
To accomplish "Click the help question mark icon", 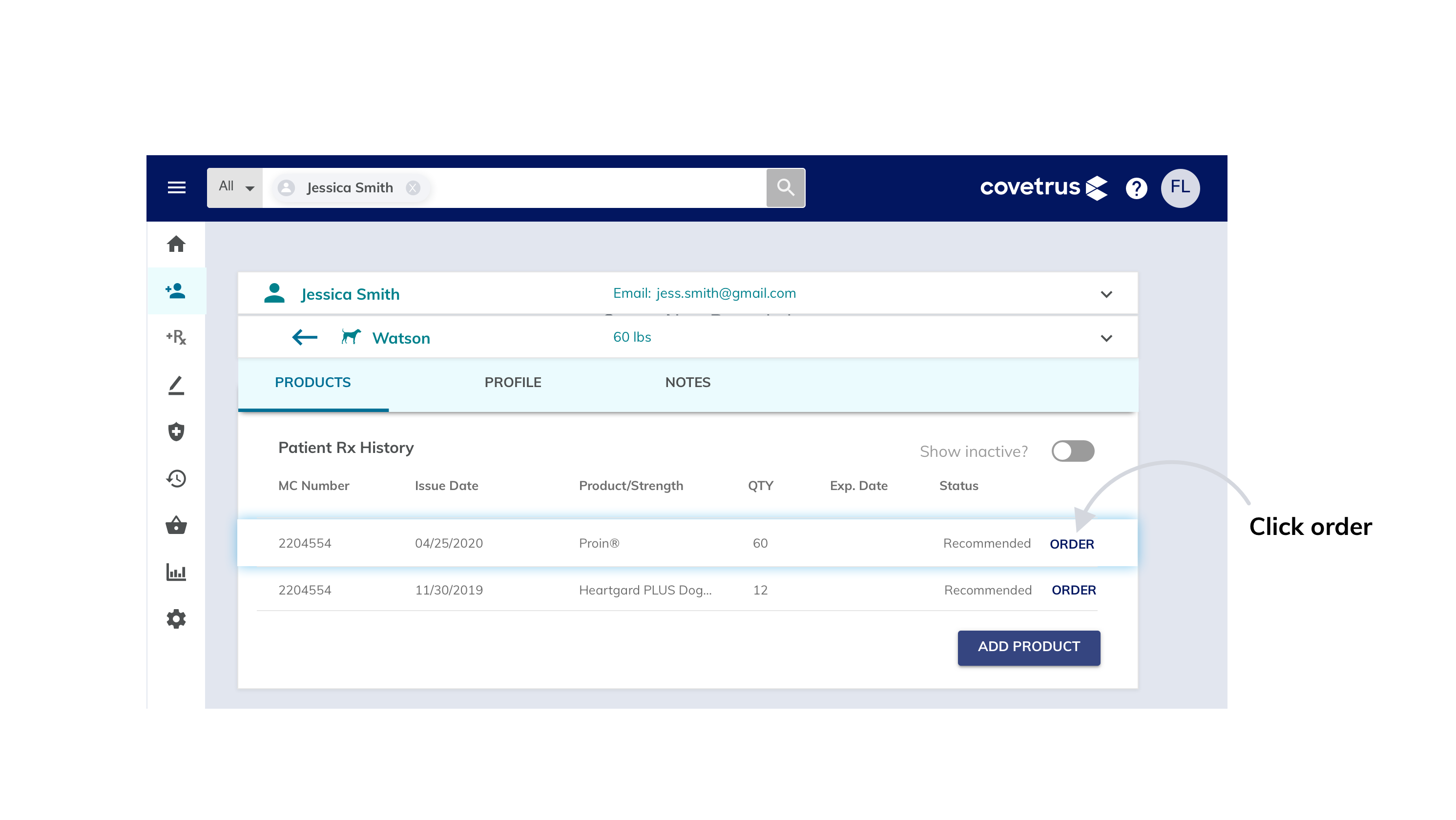I will point(1136,188).
